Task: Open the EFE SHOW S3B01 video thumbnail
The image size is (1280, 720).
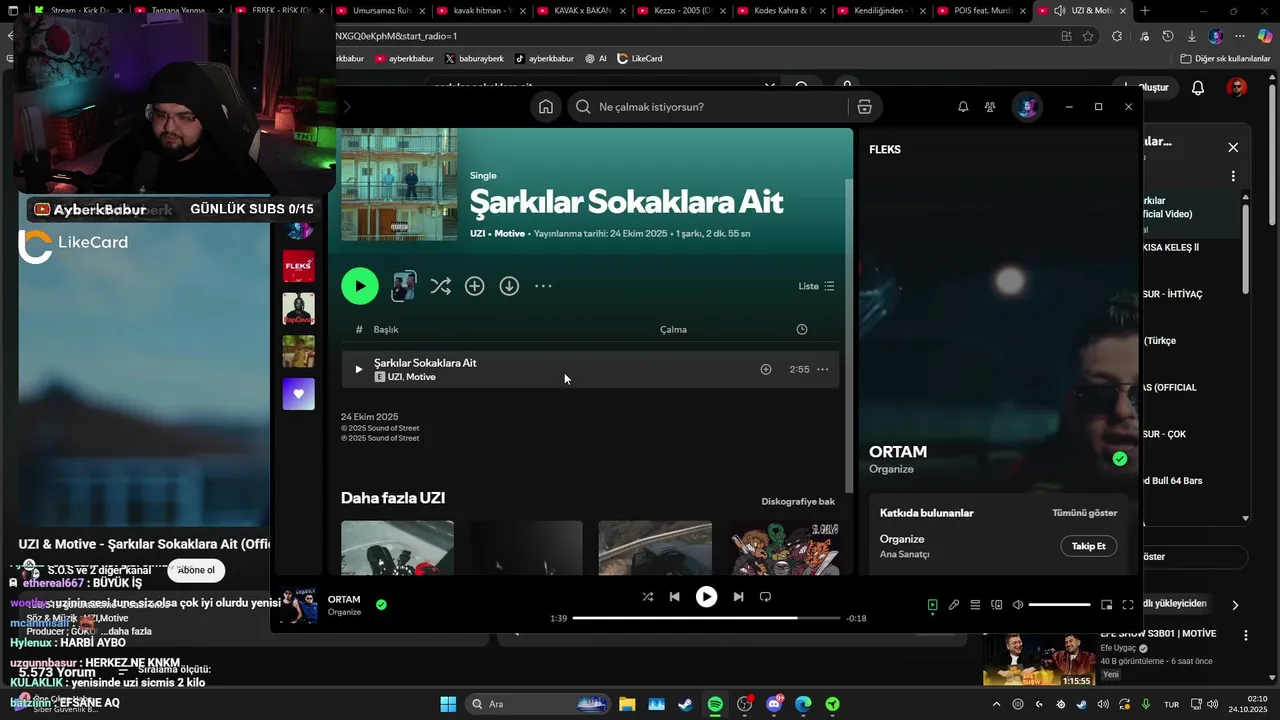Action: [x=1037, y=660]
